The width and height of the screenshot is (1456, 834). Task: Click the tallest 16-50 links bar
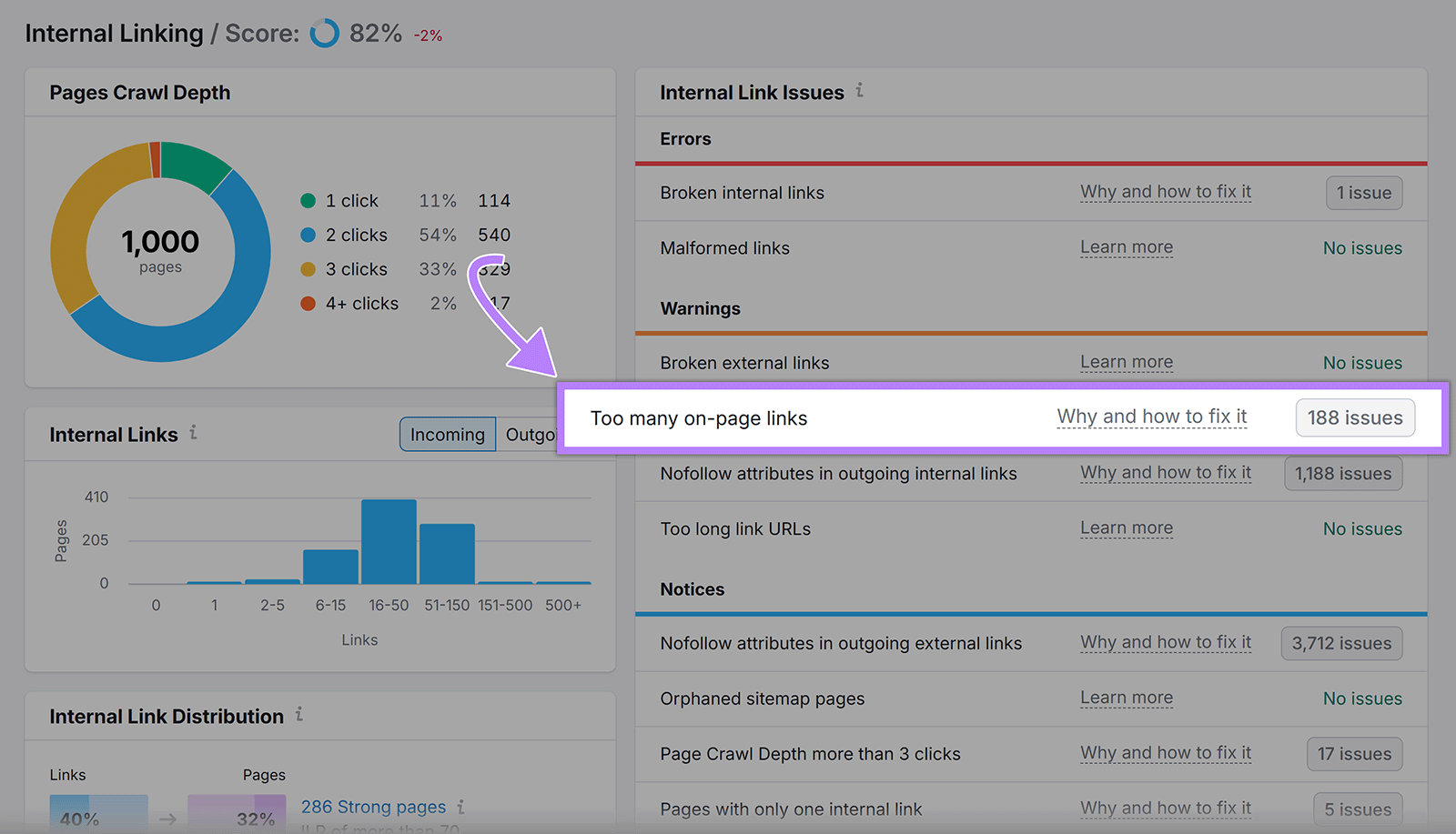coord(389,541)
